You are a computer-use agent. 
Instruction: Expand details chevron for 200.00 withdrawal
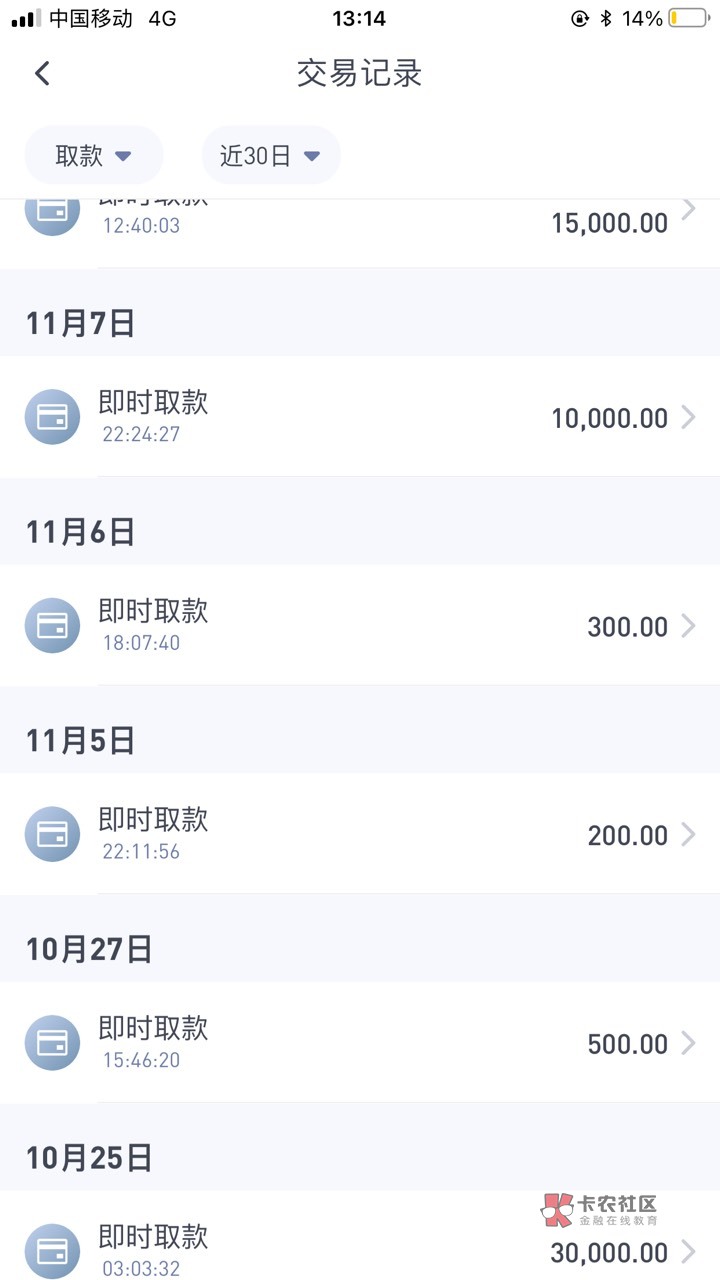point(688,834)
